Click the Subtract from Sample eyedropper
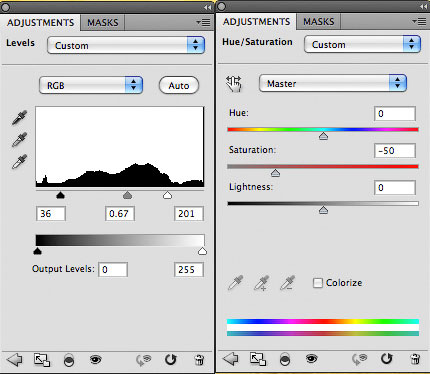The width and height of the screenshot is (430, 374). tap(287, 283)
